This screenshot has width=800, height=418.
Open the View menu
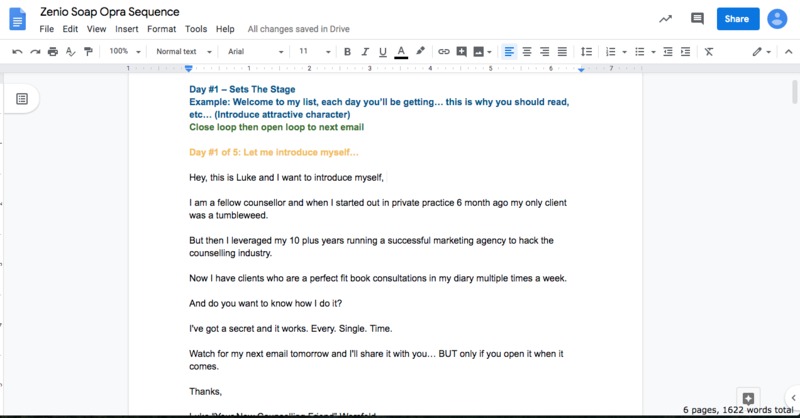[x=96, y=29]
